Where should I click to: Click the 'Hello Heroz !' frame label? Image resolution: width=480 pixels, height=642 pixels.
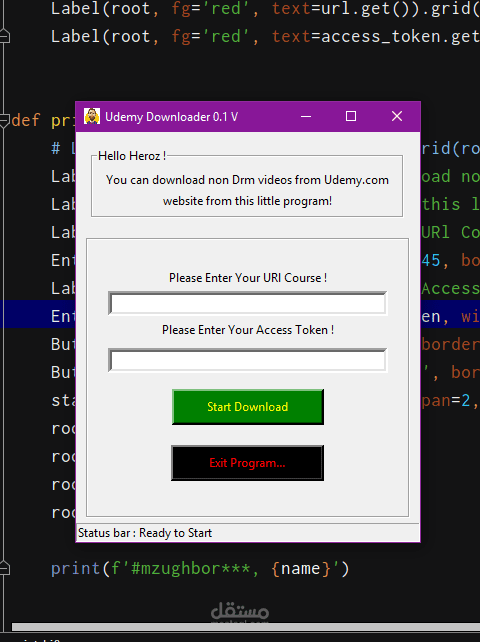pyautogui.click(x=132, y=156)
